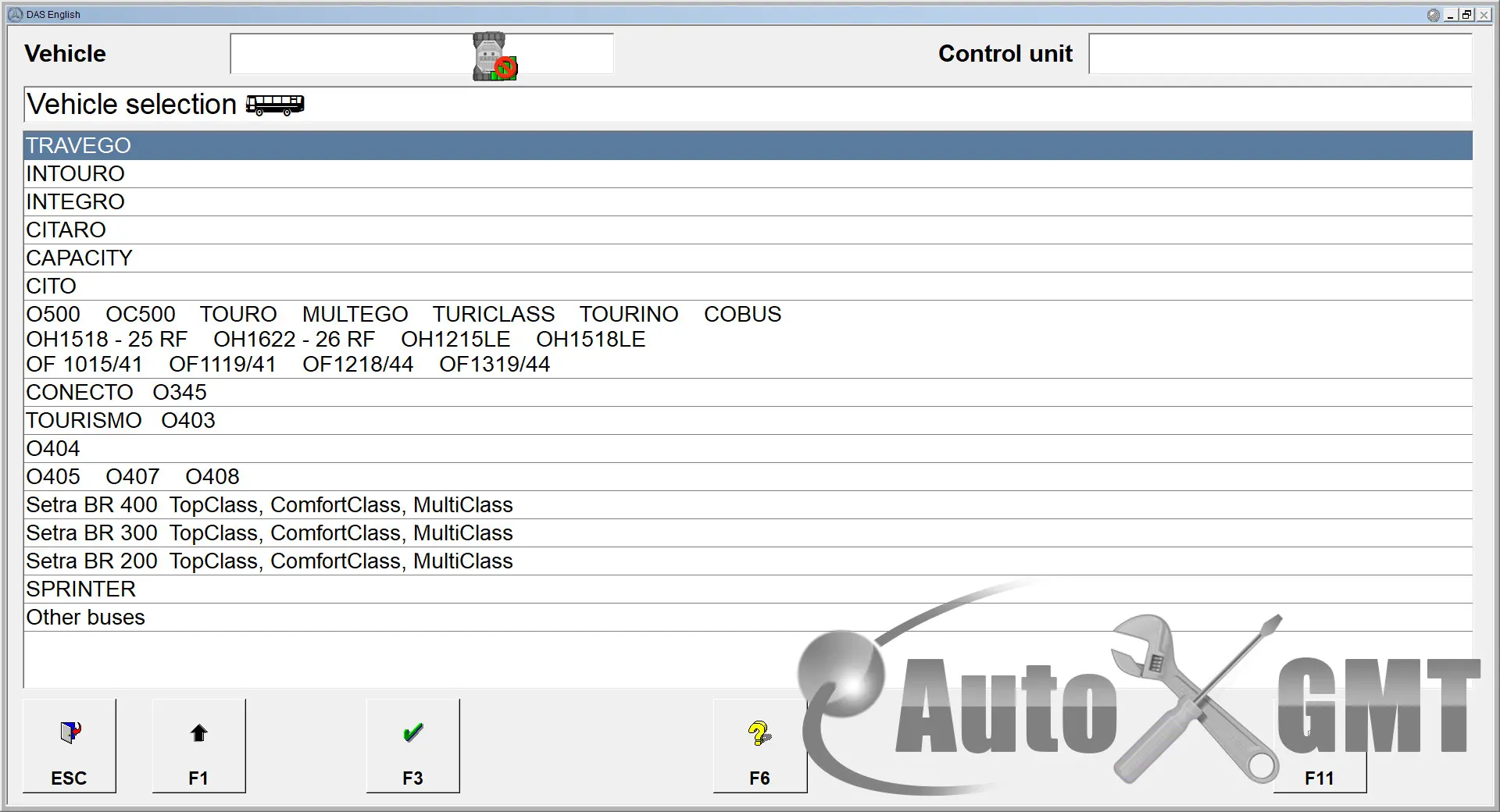Select TRAVEGO in the vehicle list
The height and width of the screenshot is (812, 1500).
748,146
